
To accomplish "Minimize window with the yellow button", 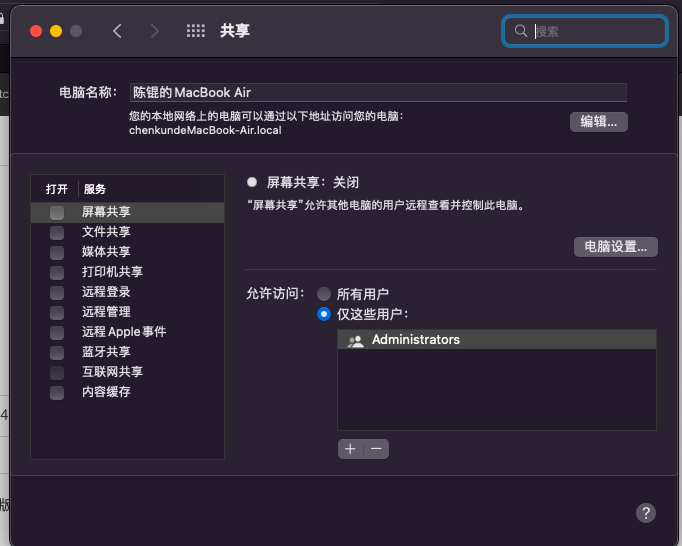I will pyautogui.click(x=56, y=31).
